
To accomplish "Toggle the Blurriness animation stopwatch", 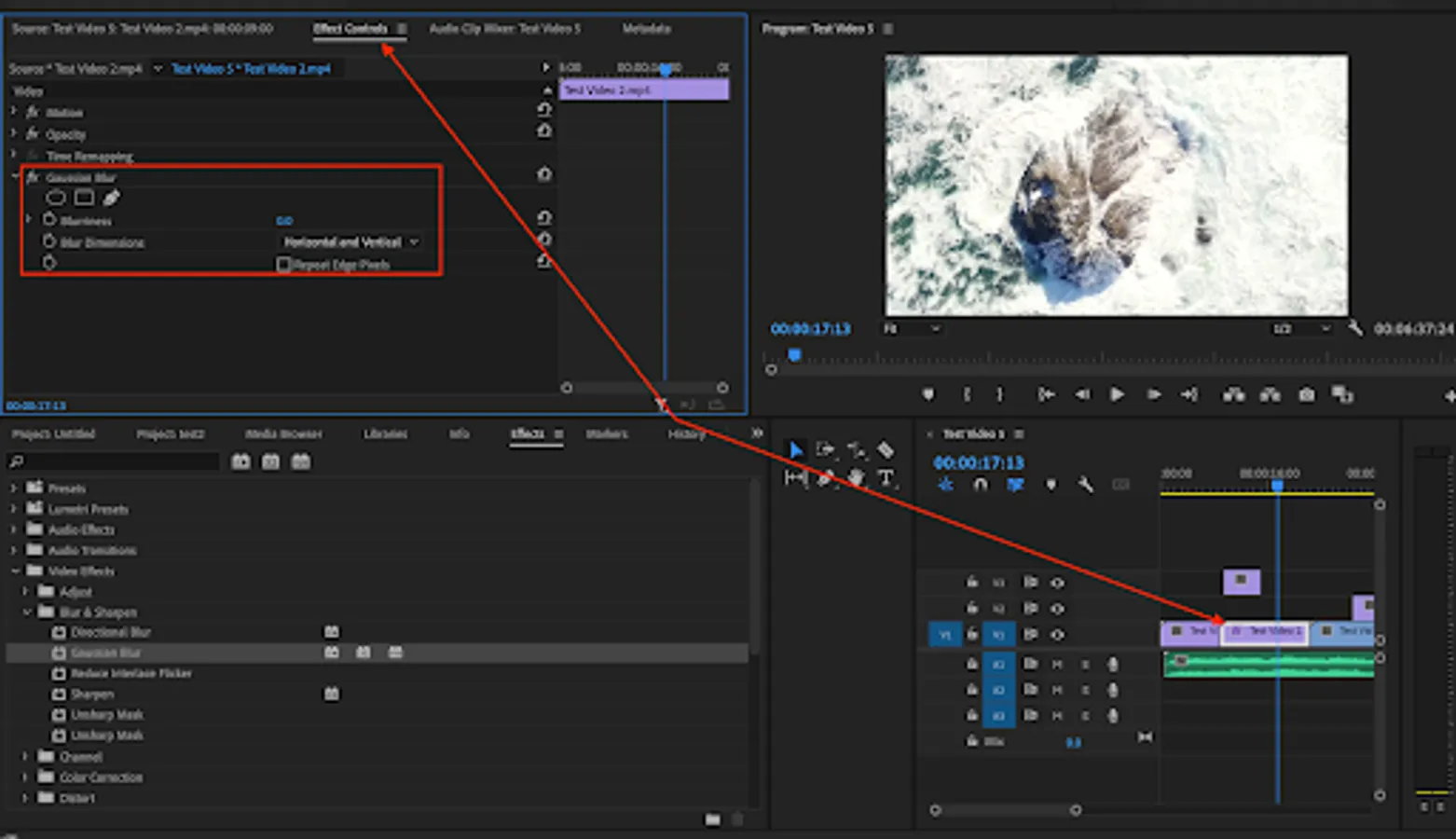I will [49, 220].
